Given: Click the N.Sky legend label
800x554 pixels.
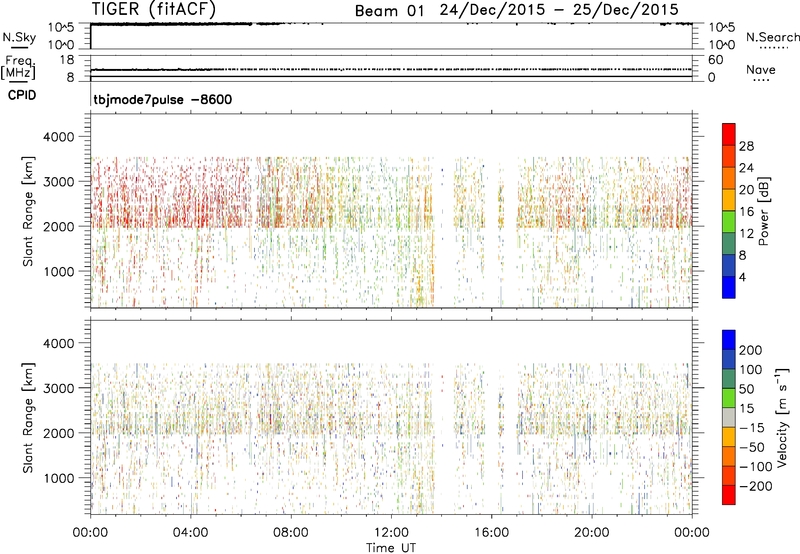Looking at the screenshot, I should click(19, 37).
